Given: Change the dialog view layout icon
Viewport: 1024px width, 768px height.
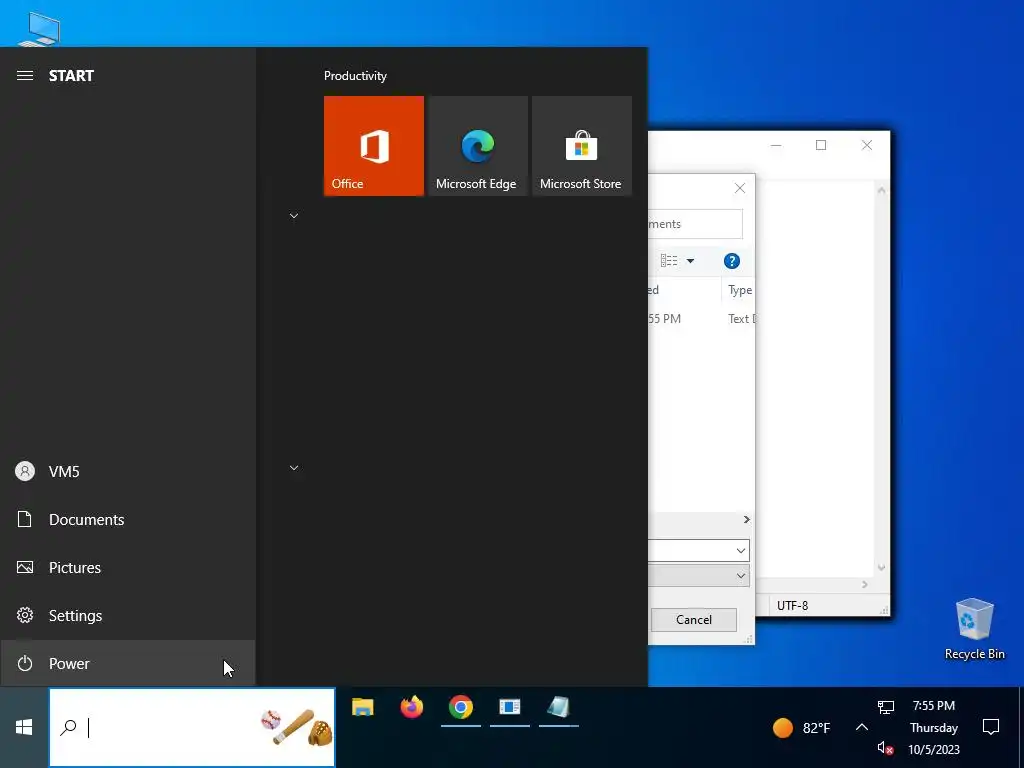Looking at the screenshot, I should click(x=669, y=261).
